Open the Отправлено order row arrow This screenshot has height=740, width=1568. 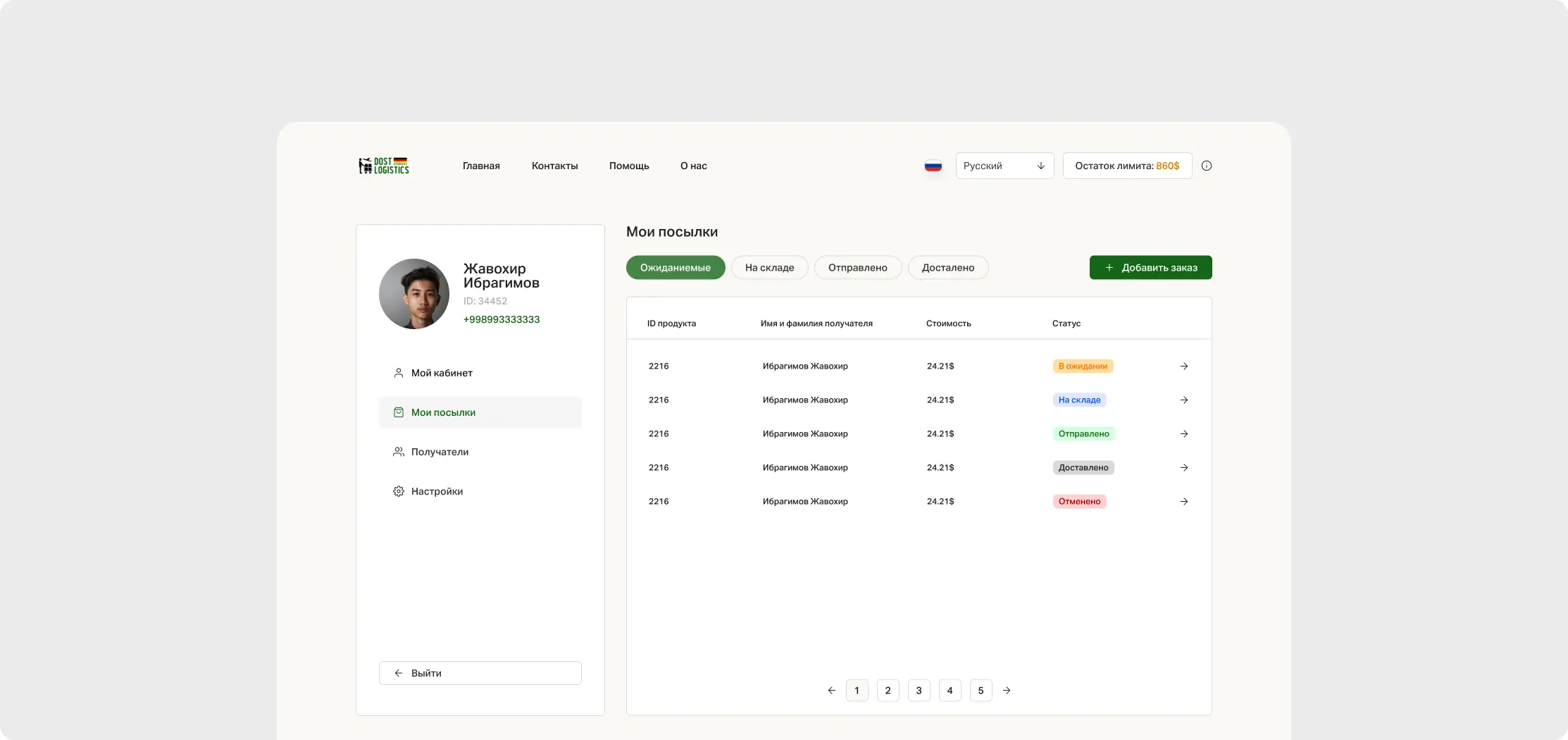pos(1184,434)
